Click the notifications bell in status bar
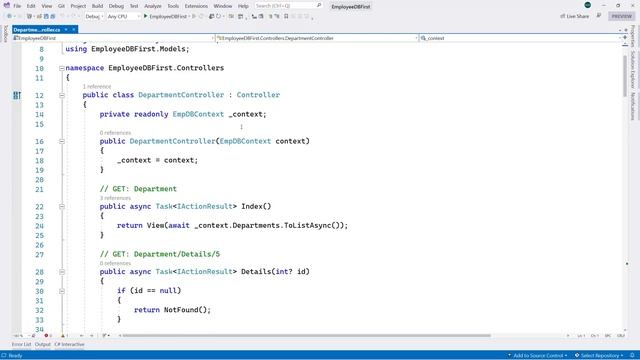The image size is (640, 360). (x=632, y=356)
